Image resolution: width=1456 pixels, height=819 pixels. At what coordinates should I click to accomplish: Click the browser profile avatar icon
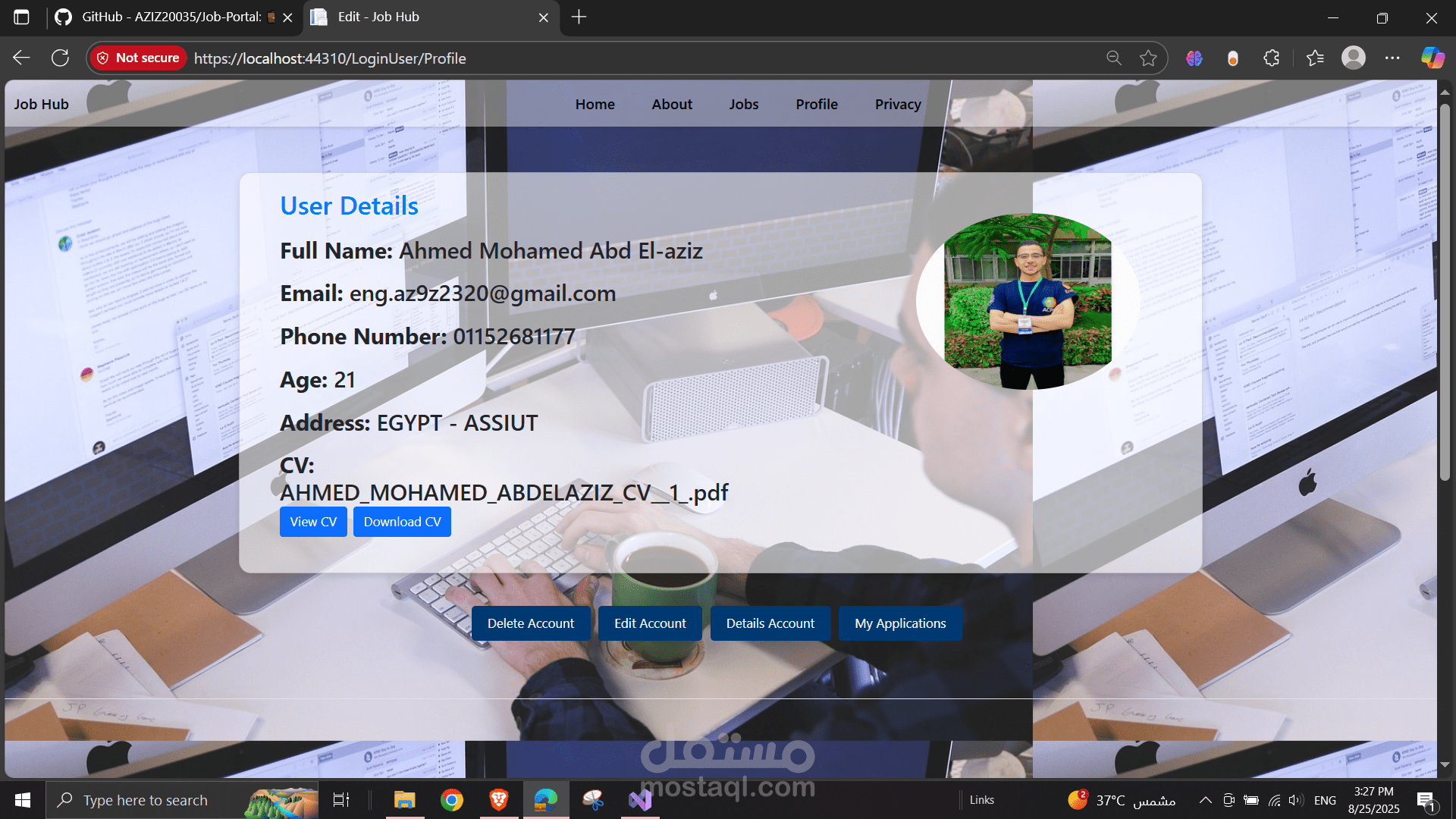(1353, 58)
